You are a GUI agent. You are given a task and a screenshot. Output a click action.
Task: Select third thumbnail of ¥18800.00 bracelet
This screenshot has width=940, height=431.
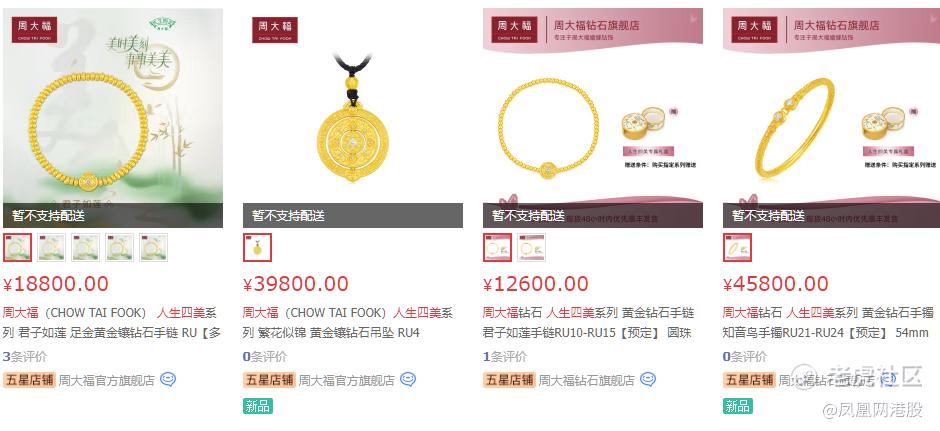(86, 248)
